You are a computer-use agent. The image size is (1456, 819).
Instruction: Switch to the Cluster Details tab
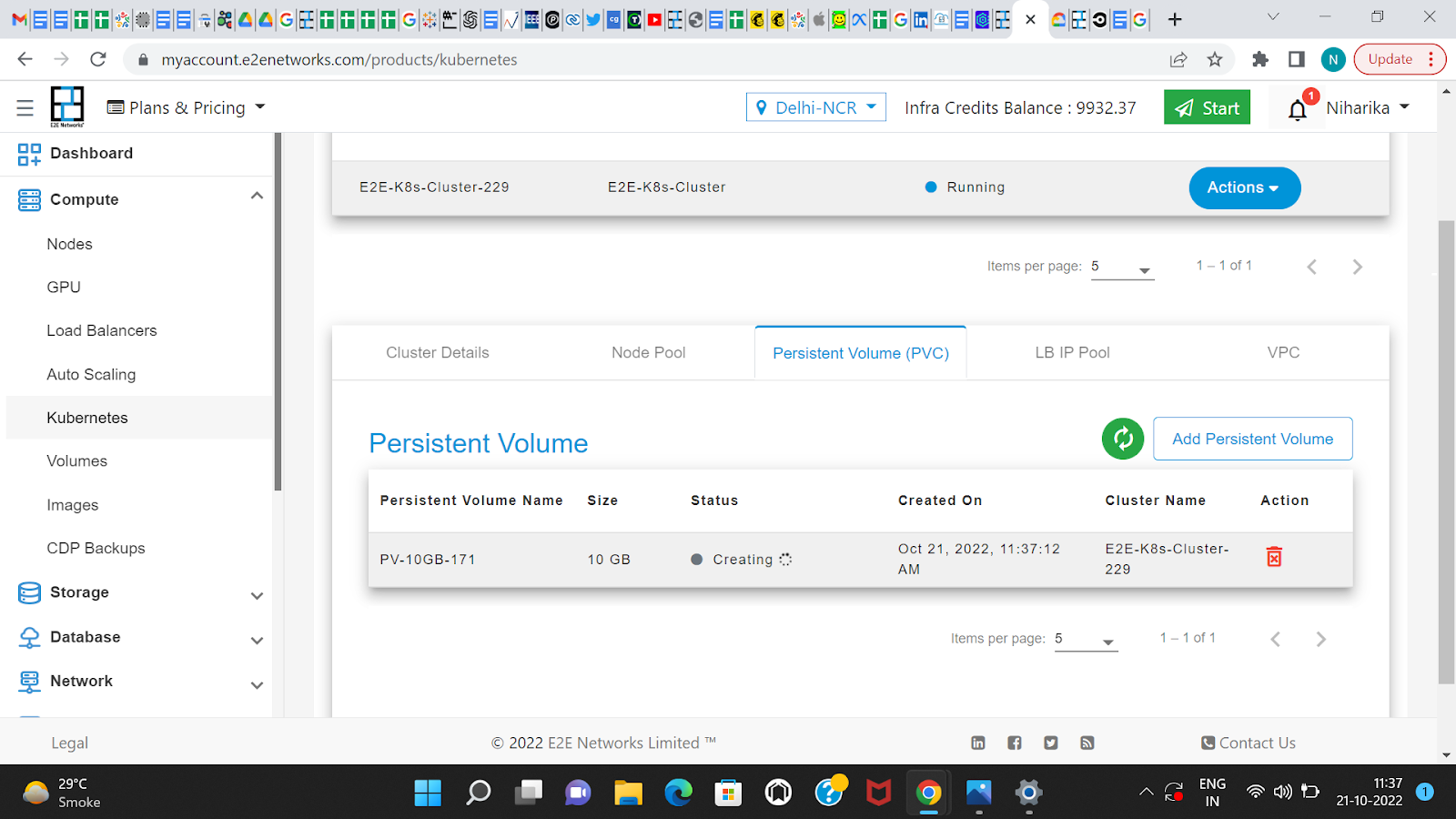pyautogui.click(x=438, y=353)
